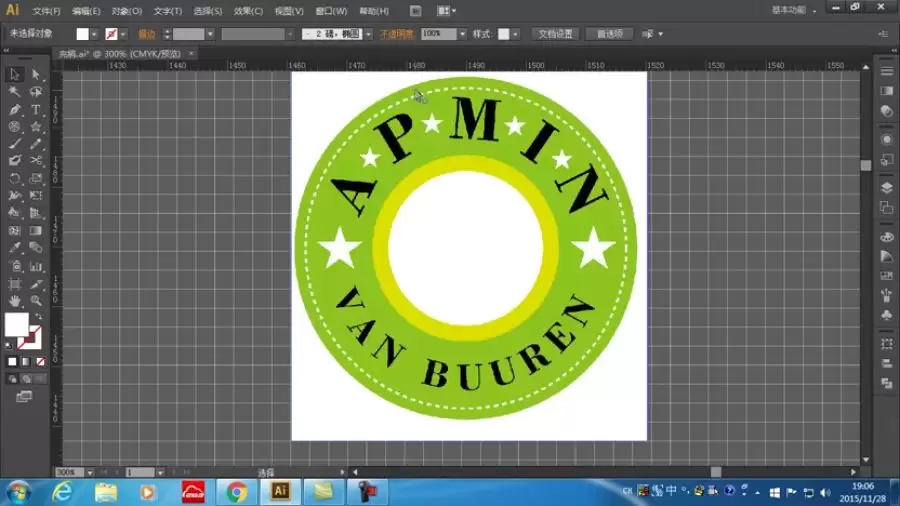The height and width of the screenshot is (506, 900).
Task: Open Chrome from the Windows taskbar
Action: pyautogui.click(x=236, y=492)
